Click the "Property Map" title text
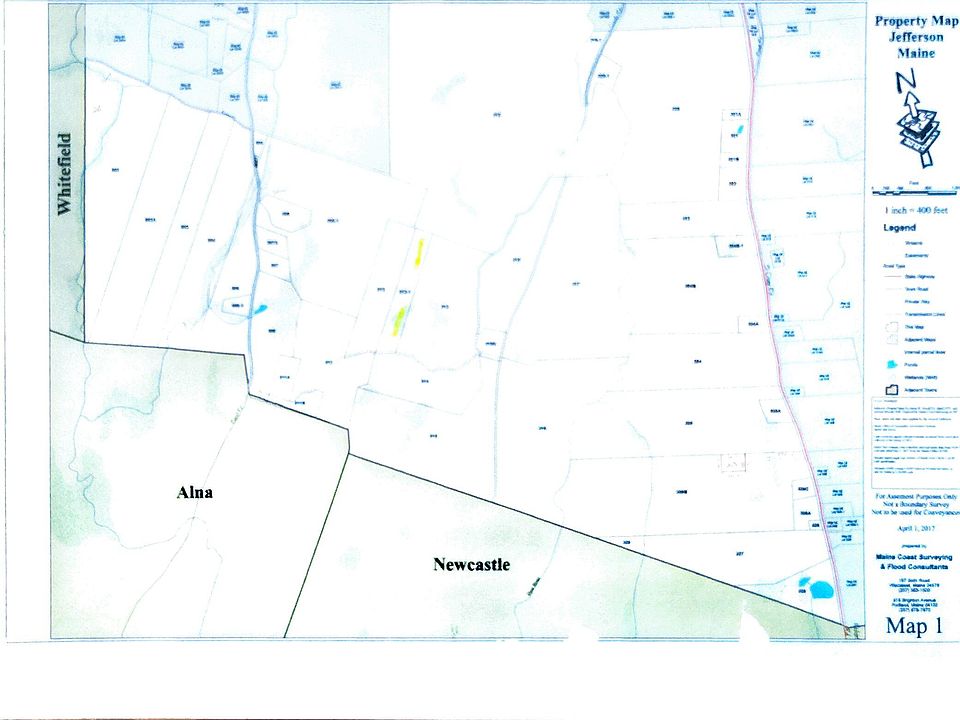Image resolution: width=960 pixels, height=720 pixels. coord(917,21)
